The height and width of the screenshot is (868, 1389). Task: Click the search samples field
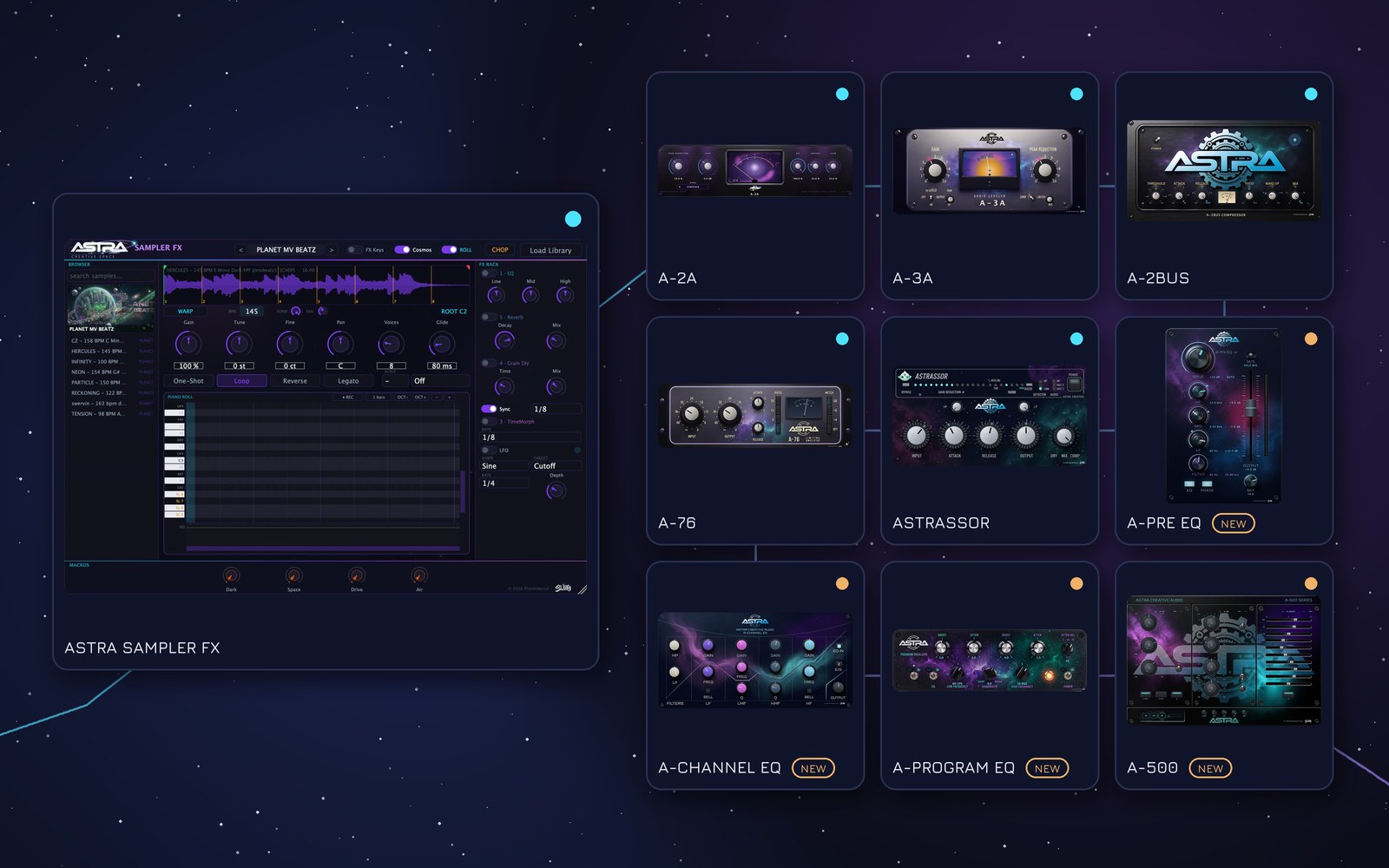pos(111,276)
